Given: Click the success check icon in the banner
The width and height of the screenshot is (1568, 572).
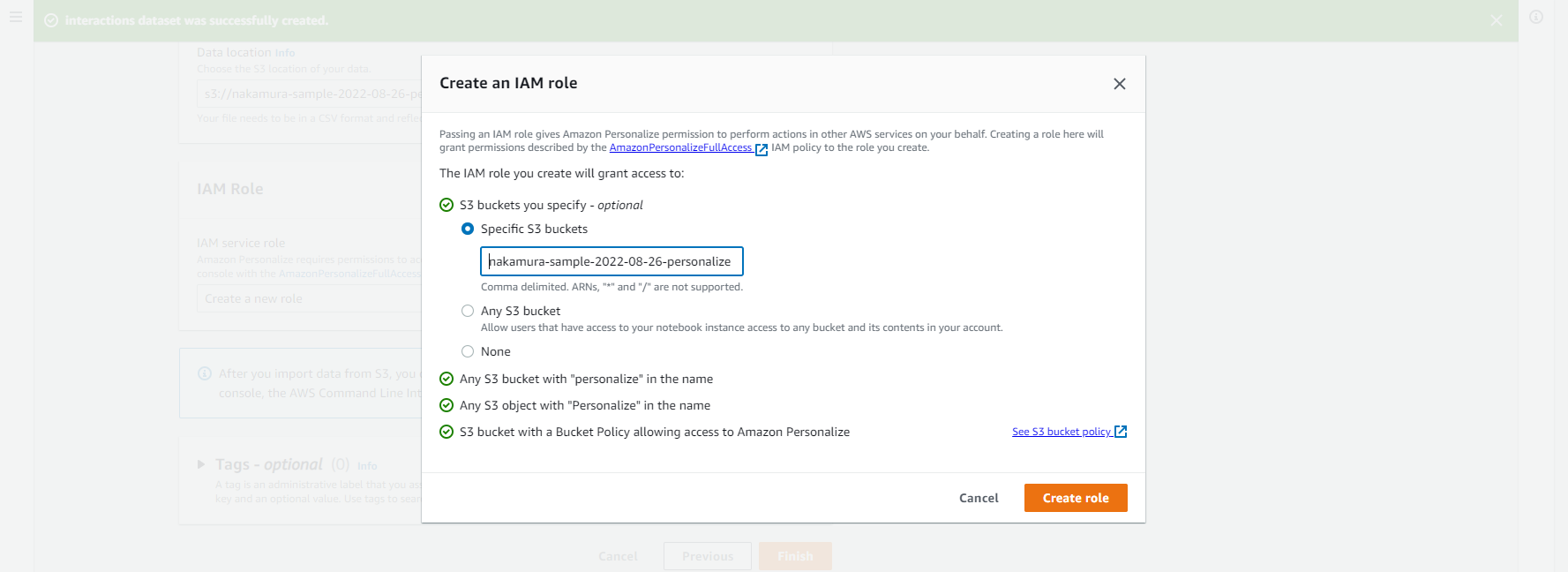Looking at the screenshot, I should coord(51,20).
